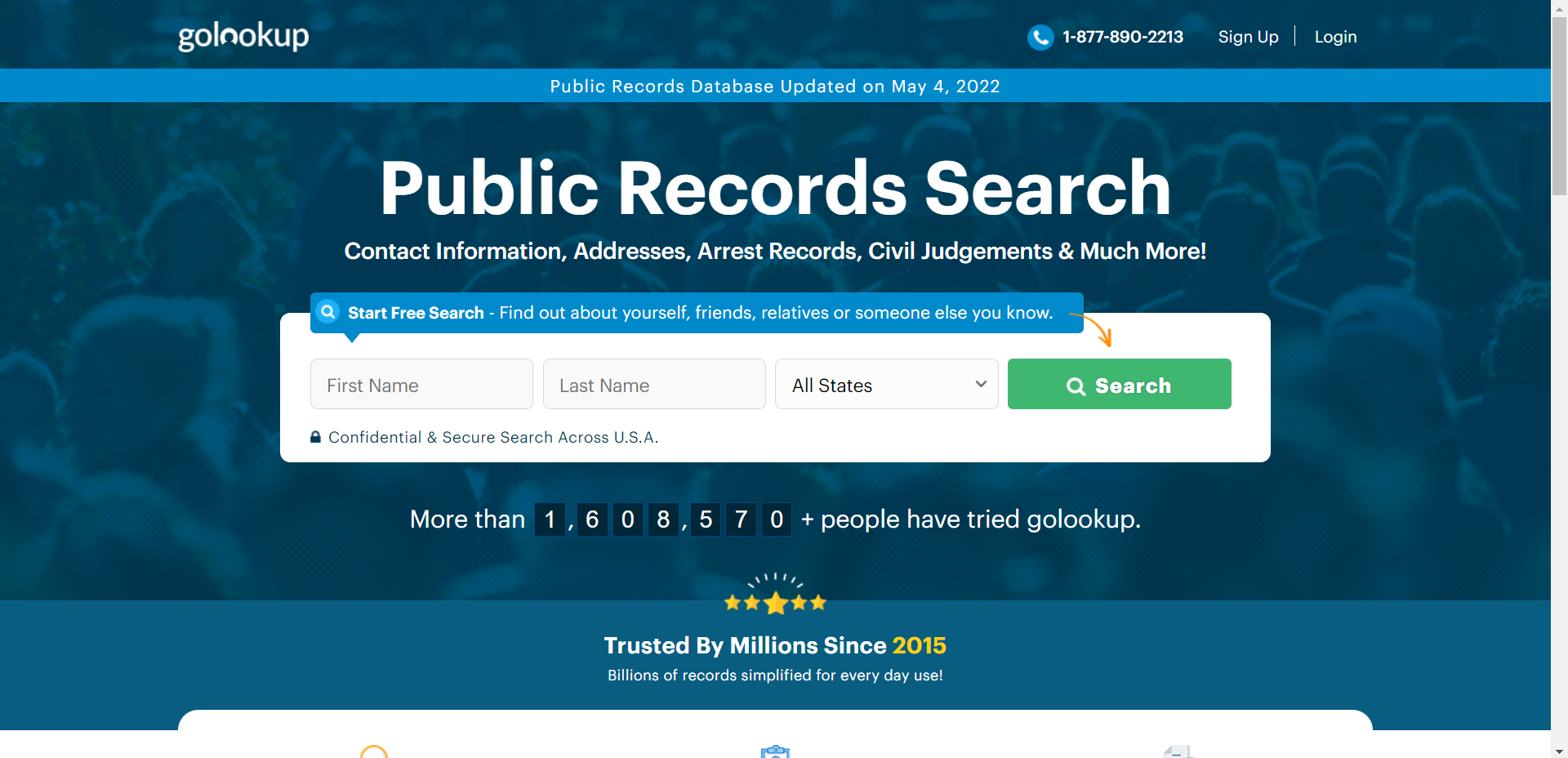Click the page scrollbar thumb

1559,106
